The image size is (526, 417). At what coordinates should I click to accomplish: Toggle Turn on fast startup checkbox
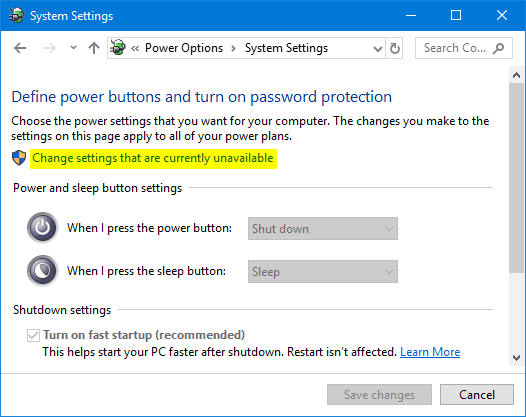(33, 335)
